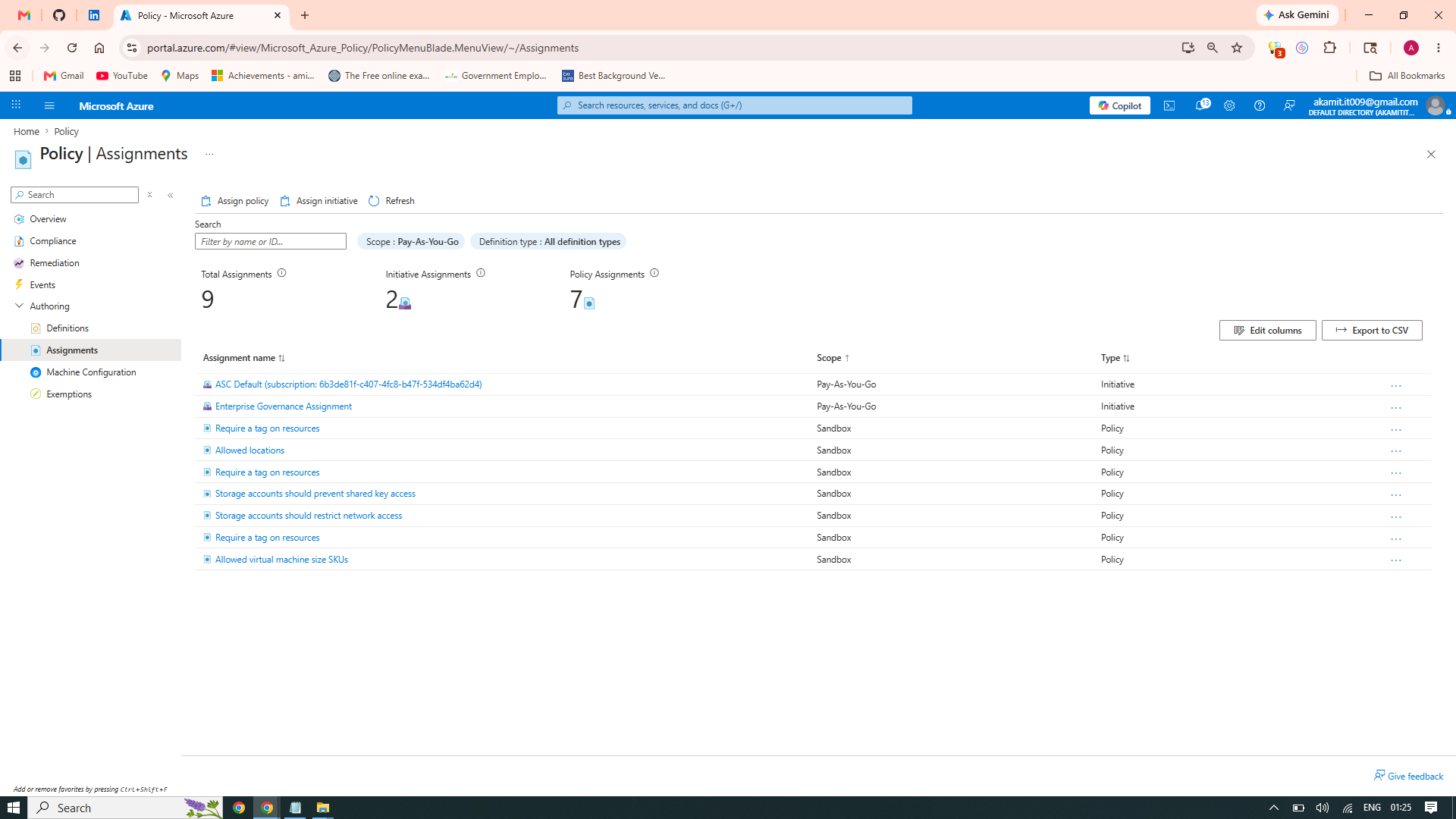Screen dimensions: 1456x819
Task: Open Windows Start menu
Action: click(14, 808)
